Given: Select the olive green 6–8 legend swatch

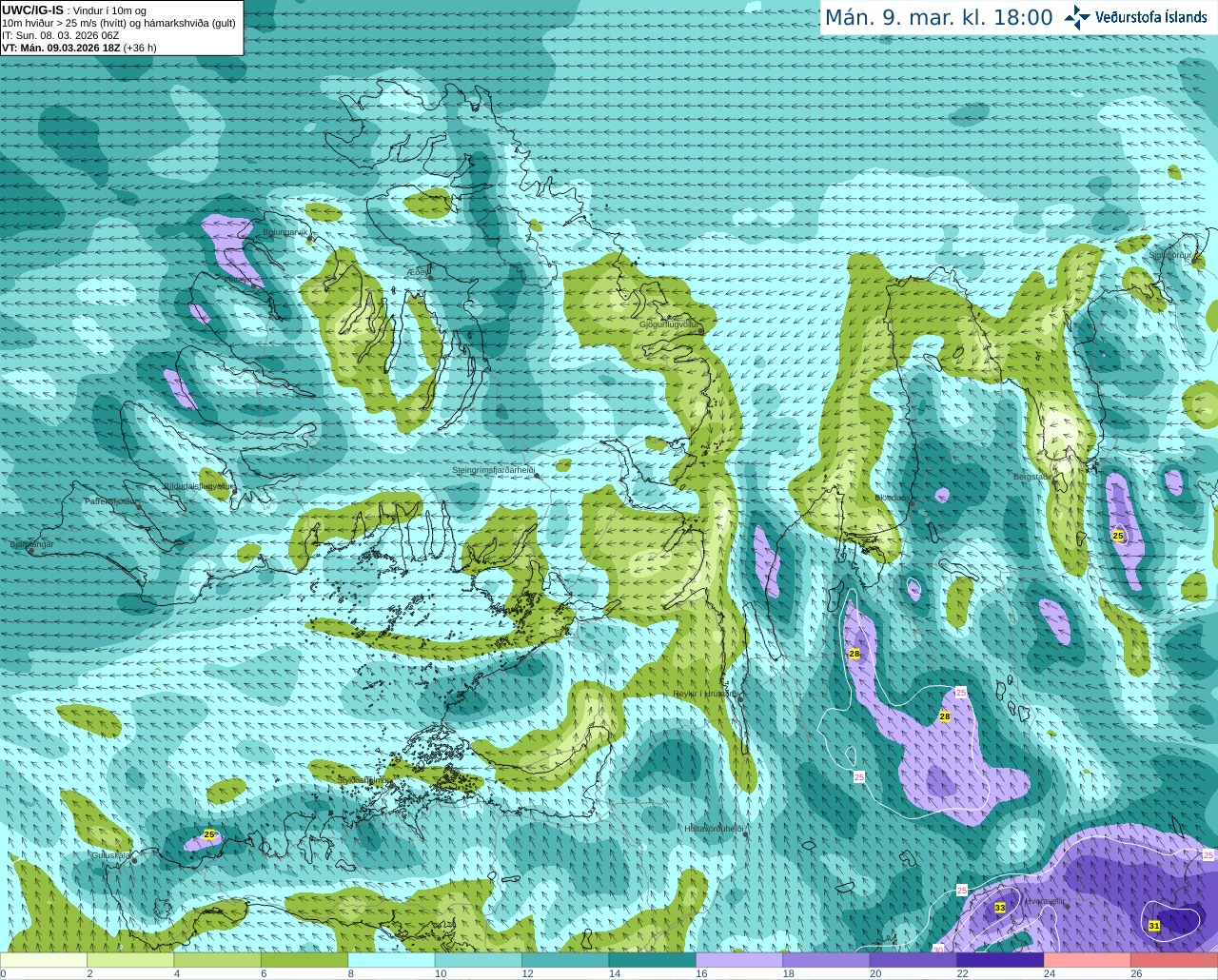Looking at the screenshot, I should [x=304, y=960].
